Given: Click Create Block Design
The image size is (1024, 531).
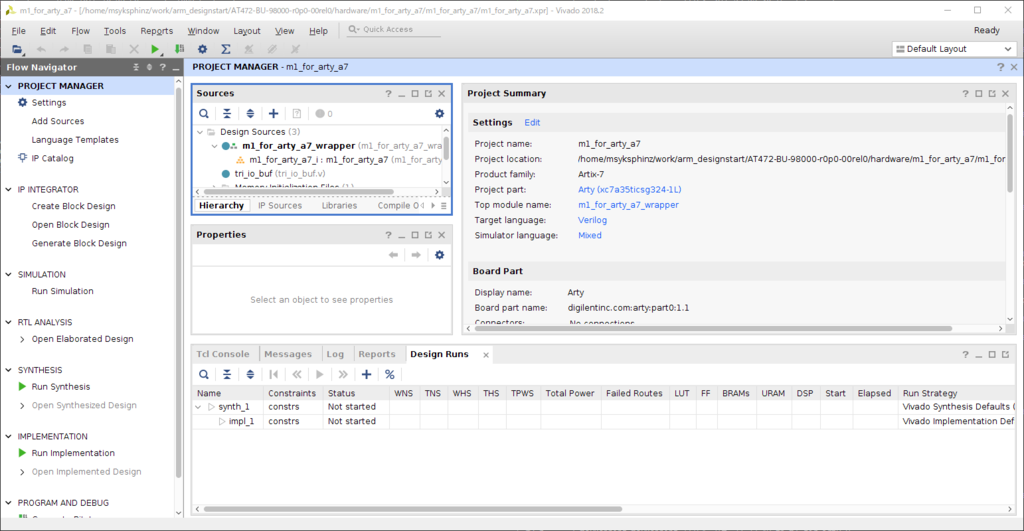Looking at the screenshot, I should (x=74, y=206).
